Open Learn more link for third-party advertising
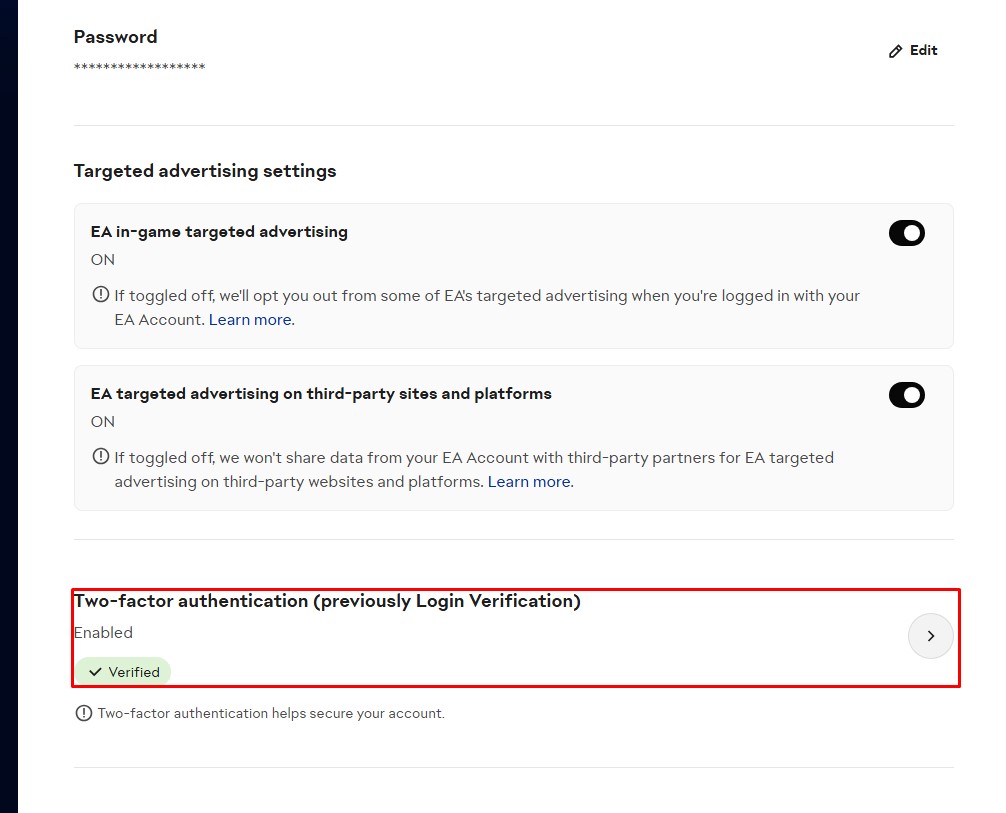 pos(529,482)
